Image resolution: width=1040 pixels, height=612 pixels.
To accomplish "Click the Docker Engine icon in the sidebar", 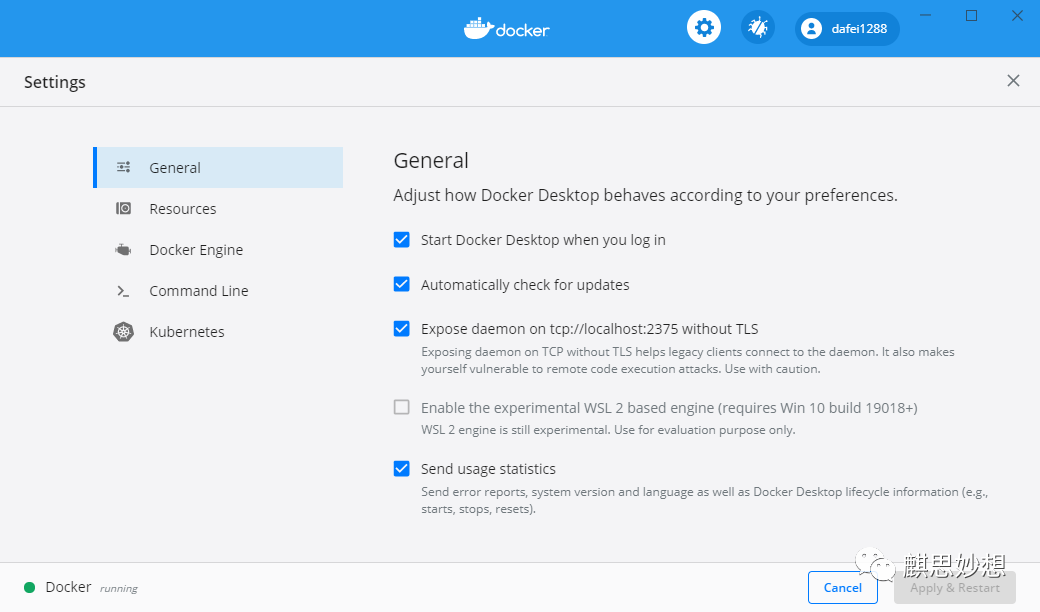I will [123, 250].
